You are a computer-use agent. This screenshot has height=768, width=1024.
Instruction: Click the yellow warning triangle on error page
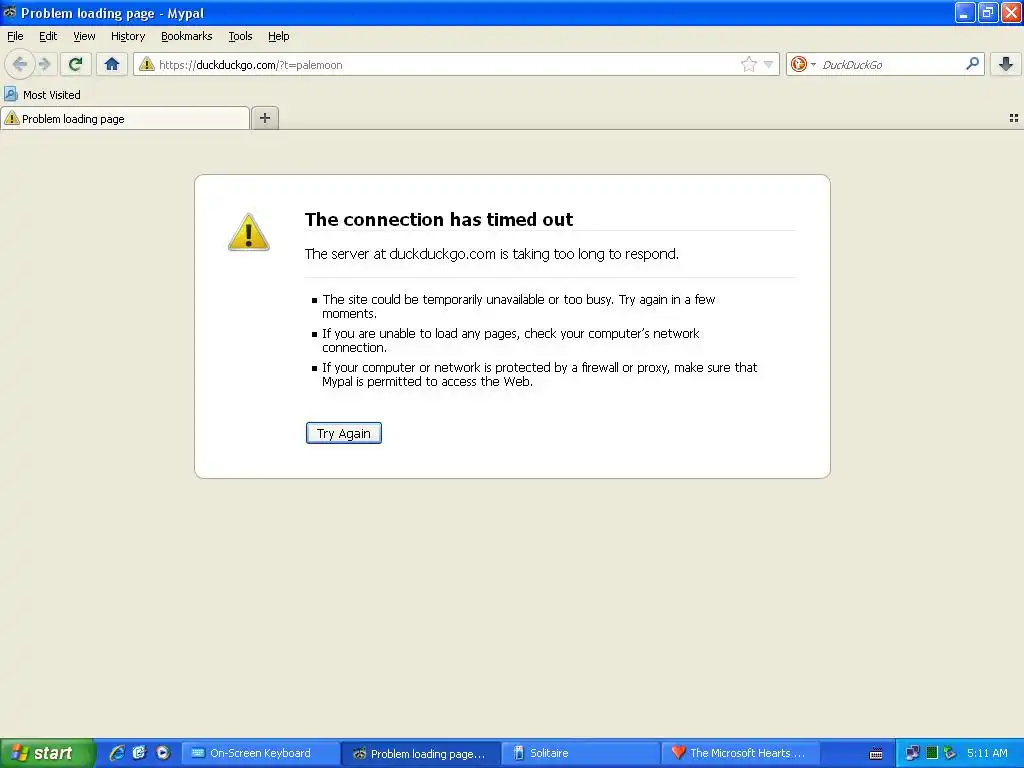[x=248, y=232]
